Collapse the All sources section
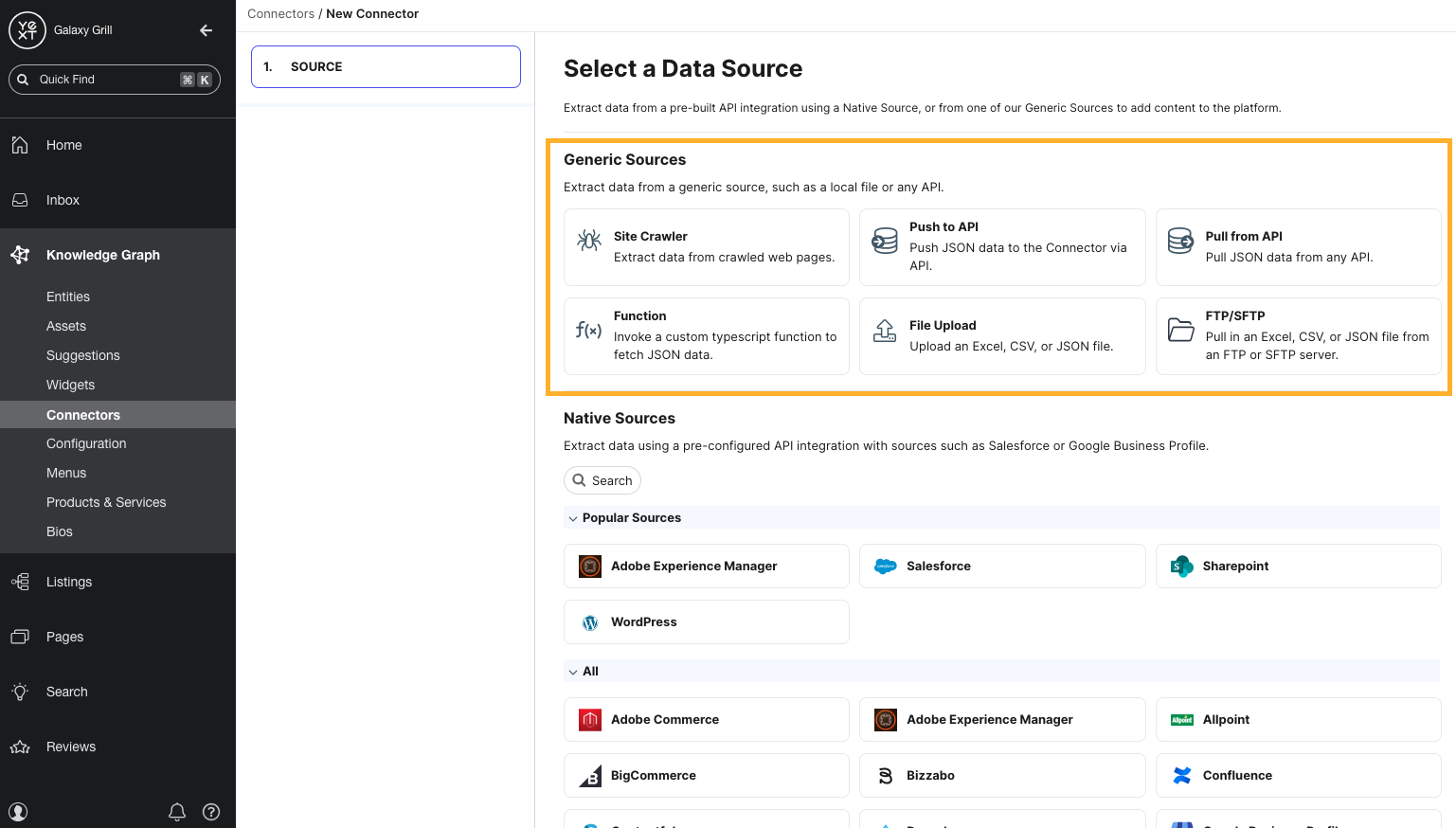 click(x=573, y=672)
